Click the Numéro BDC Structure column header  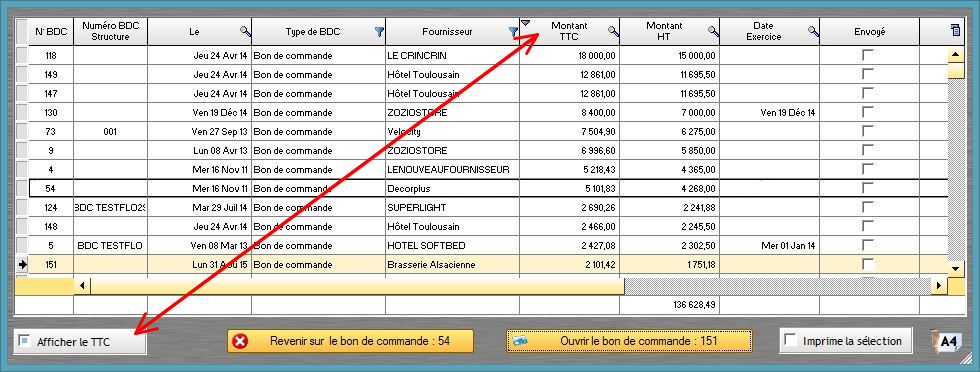[x=111, y=31]
